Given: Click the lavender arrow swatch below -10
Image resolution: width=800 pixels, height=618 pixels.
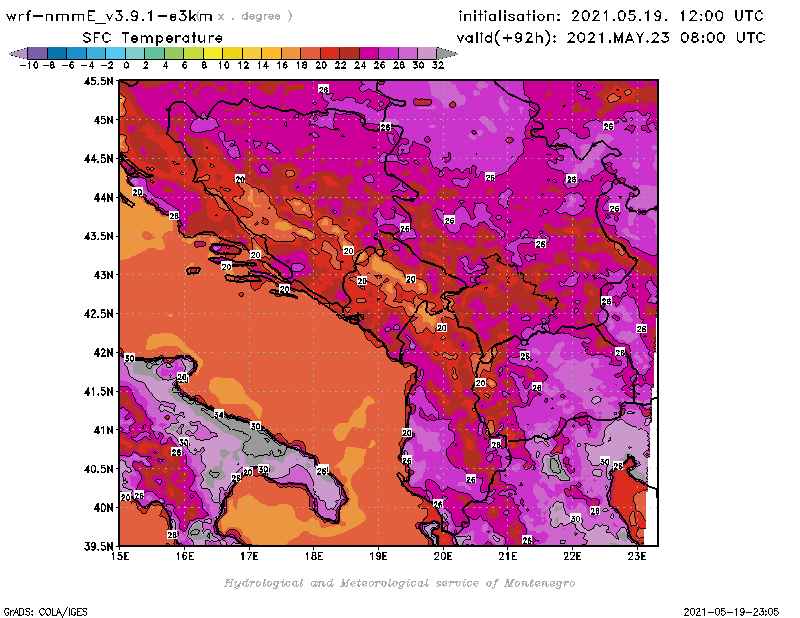Looking at the screenshot, I should pyautogui.click(x=19, y=53).
